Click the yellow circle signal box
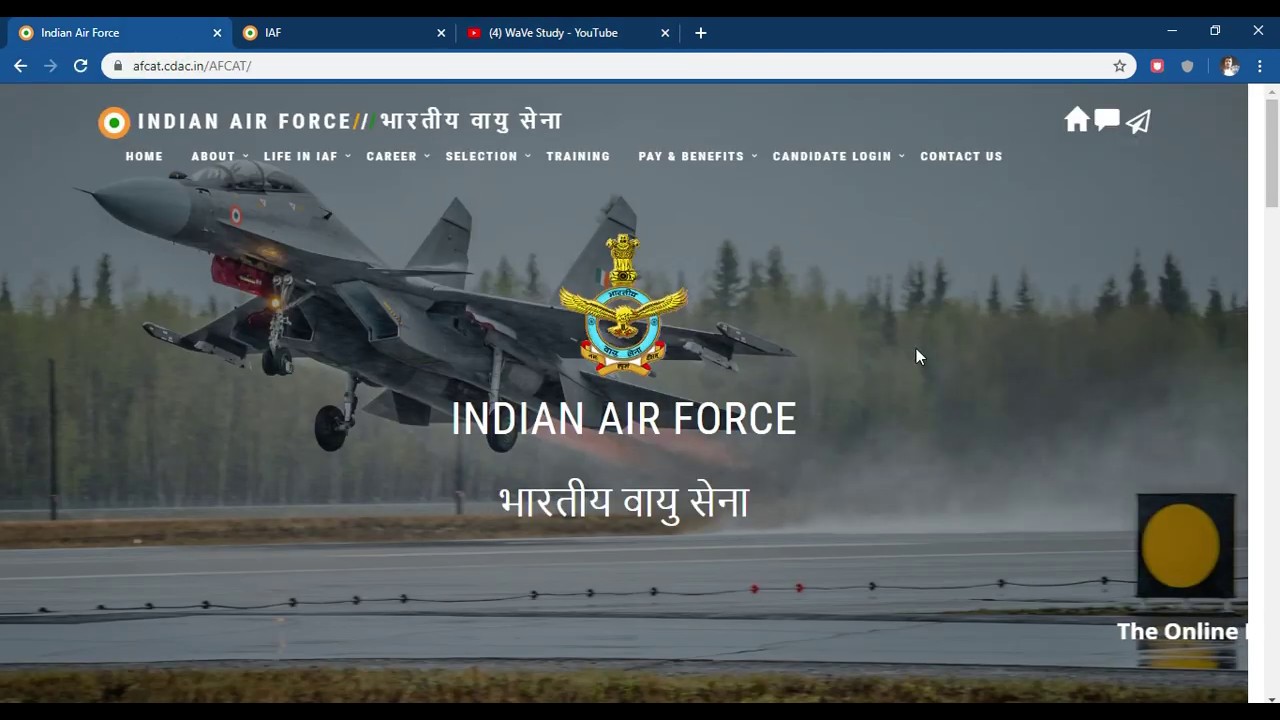Image resolution: width=1280 pixels, height=720 pixels. (x=1185, y=546)
